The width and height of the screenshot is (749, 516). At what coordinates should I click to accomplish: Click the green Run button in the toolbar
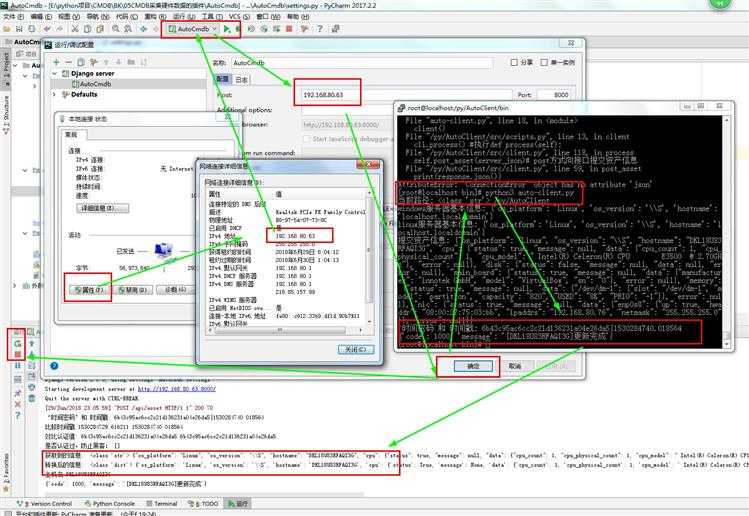click(x=226, y=29)
